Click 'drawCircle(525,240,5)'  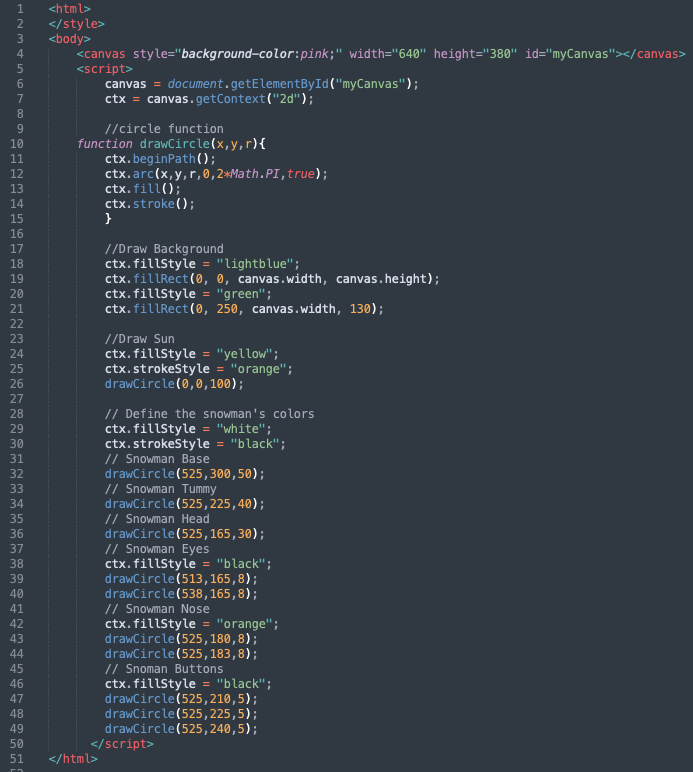178,729
